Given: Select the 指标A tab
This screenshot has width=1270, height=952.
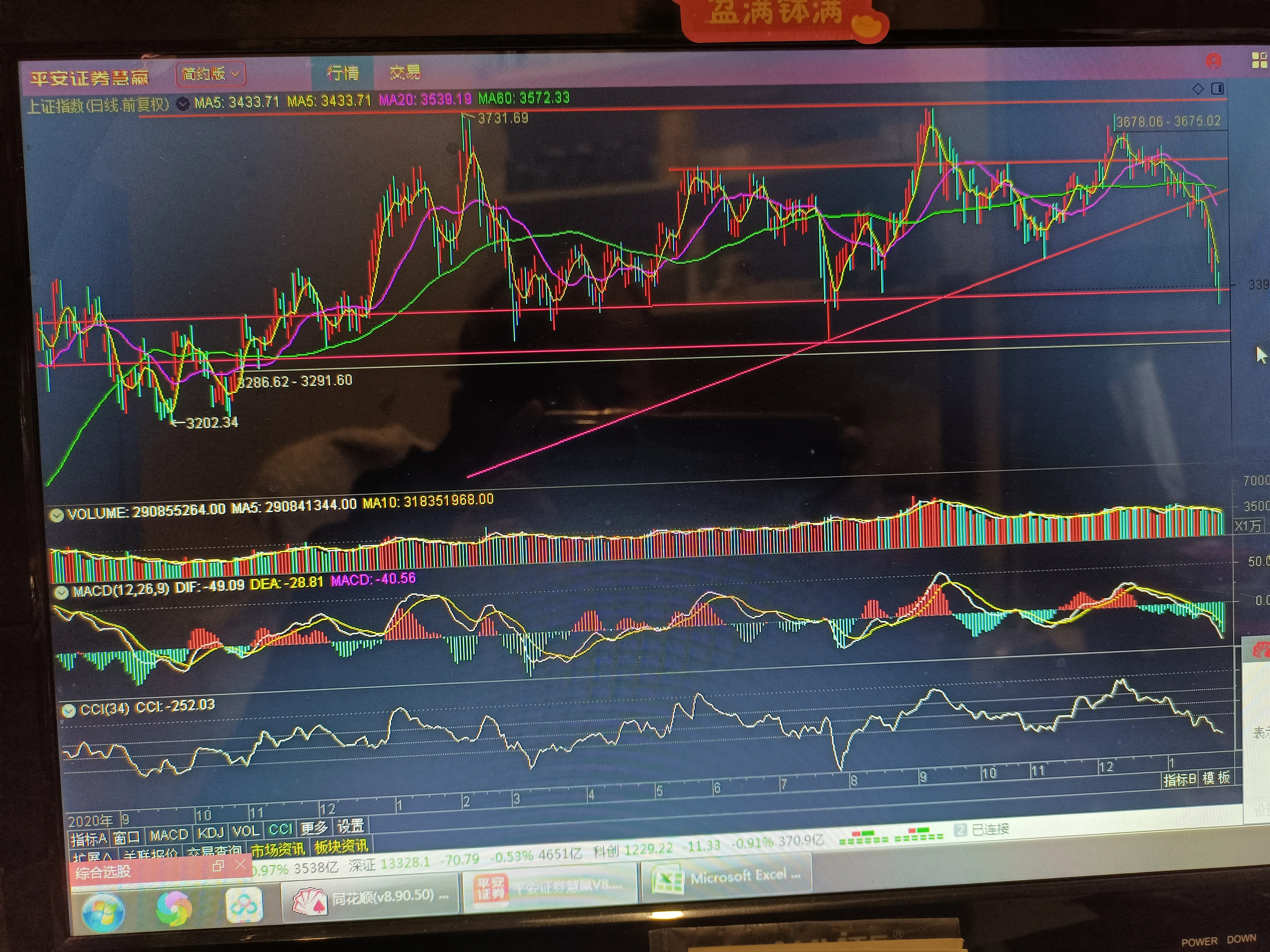Looking at the screenshot, I should 88,839.
